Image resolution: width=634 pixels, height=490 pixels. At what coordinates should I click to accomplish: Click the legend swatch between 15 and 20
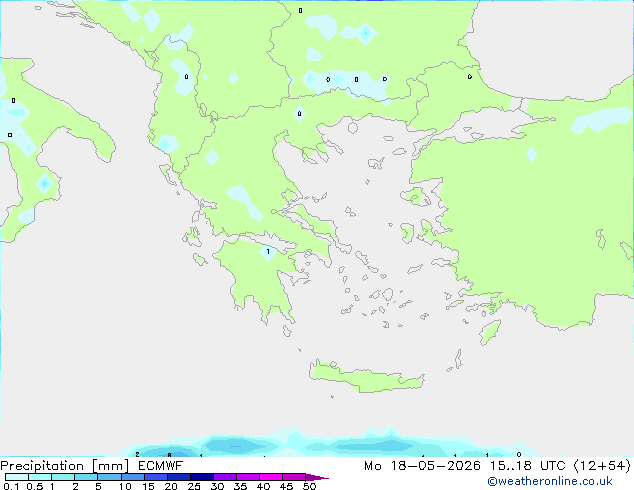155,477
